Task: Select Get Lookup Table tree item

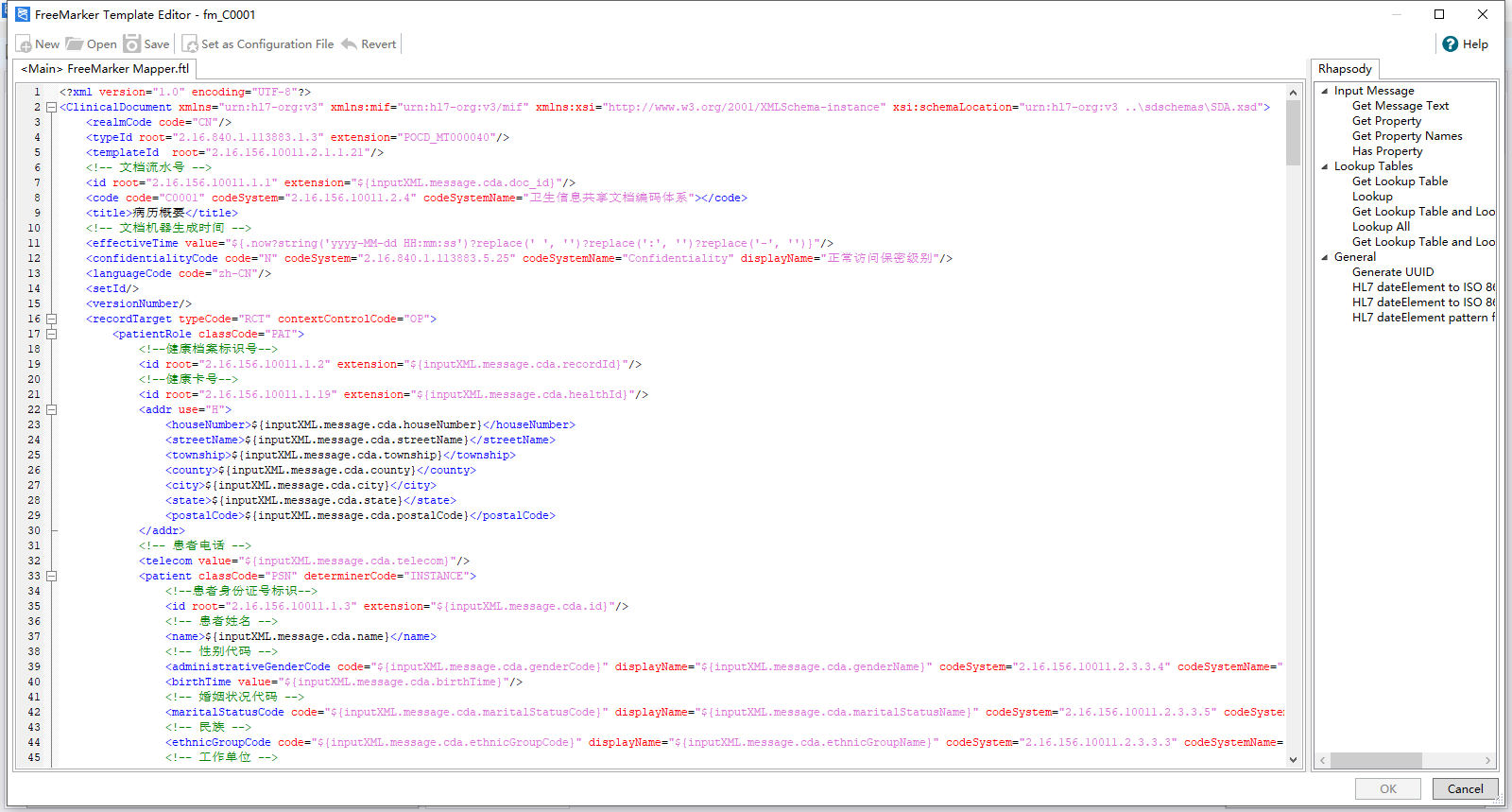Action: 1400,181
